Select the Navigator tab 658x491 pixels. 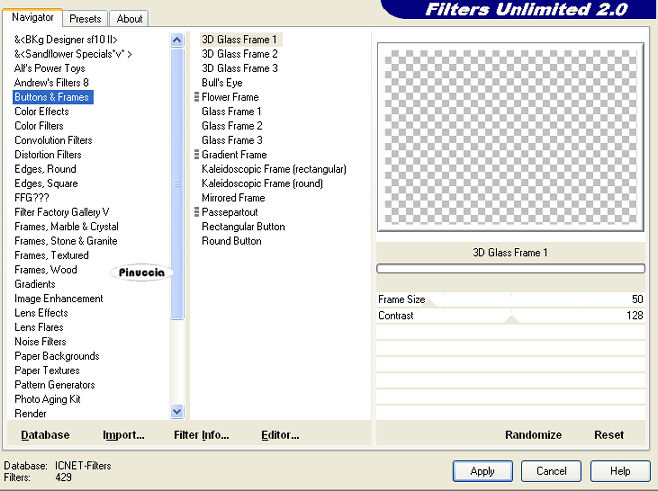[32, 17]
